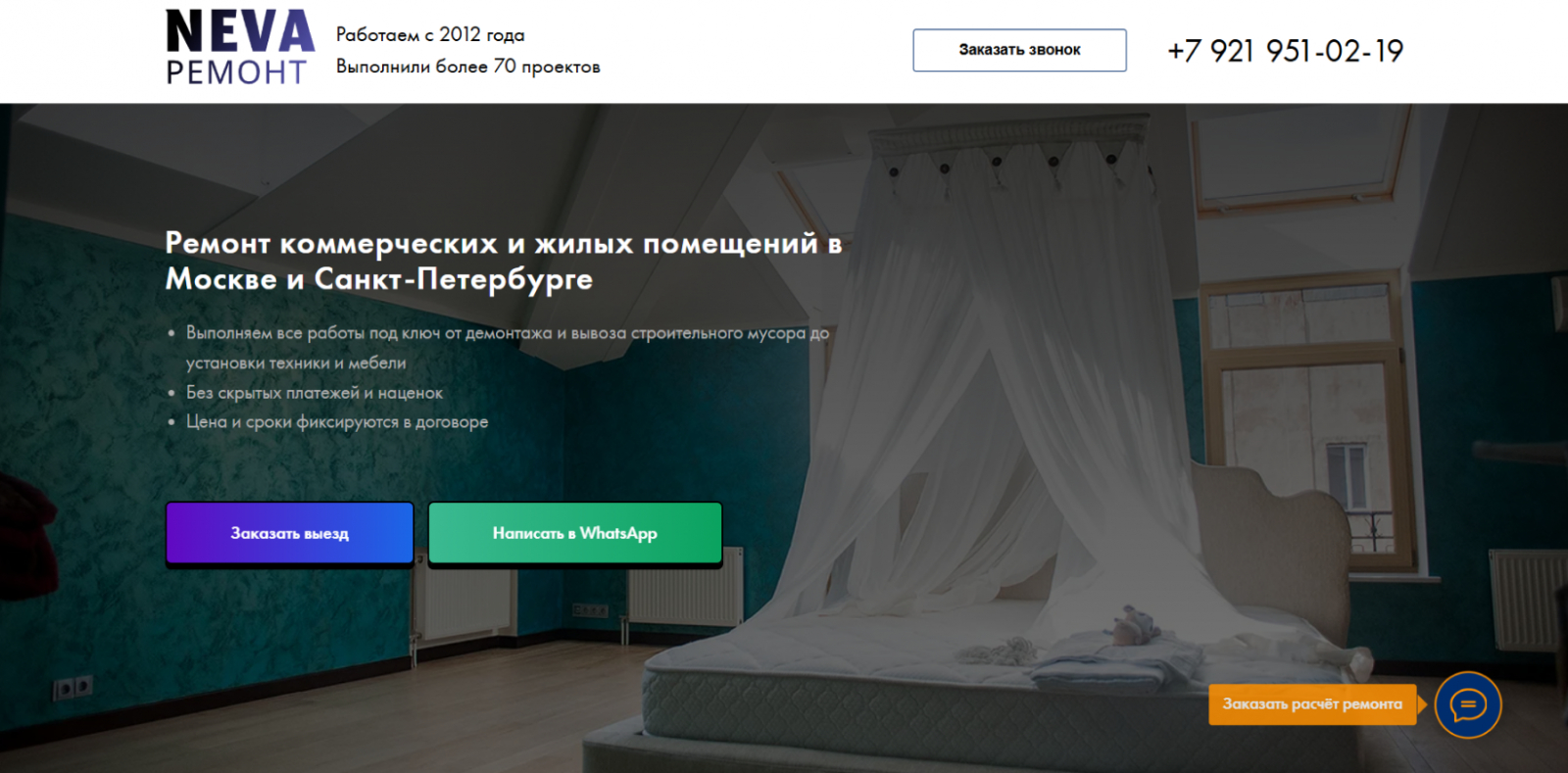
Task: Click the bullet about работы под ключ
Action: point(508,348)
